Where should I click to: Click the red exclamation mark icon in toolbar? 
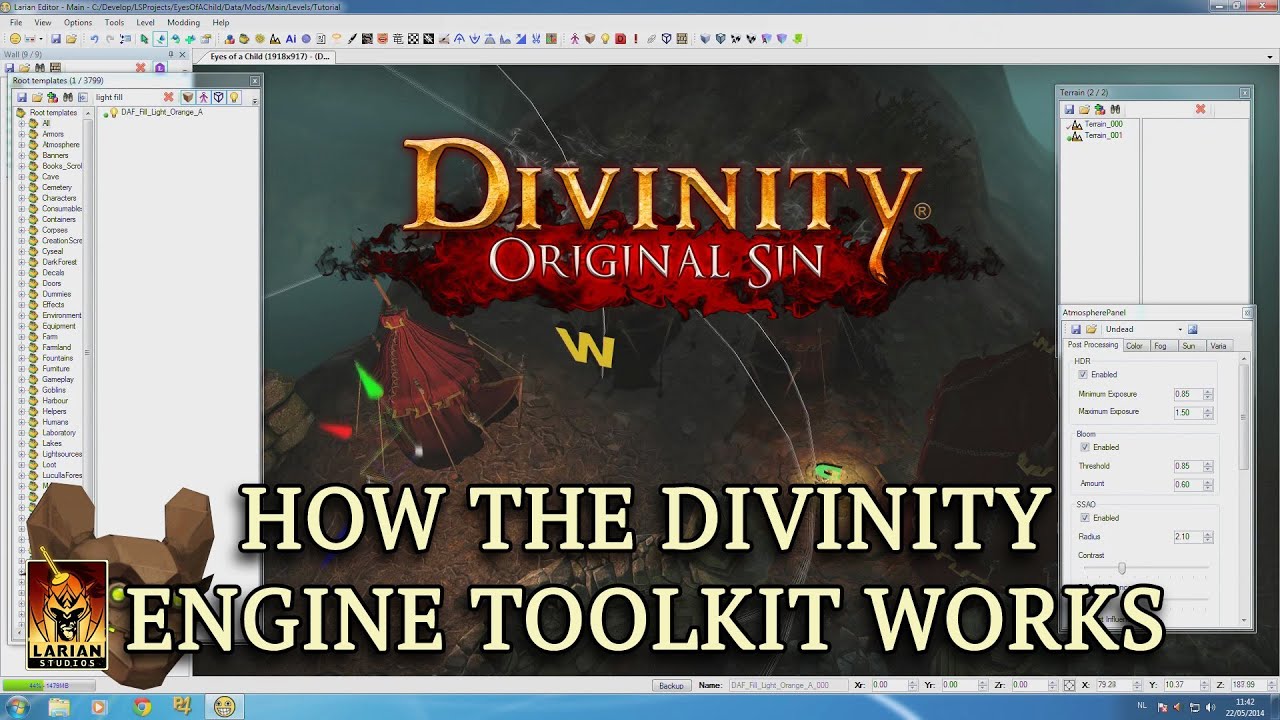[x=636, y=39]
